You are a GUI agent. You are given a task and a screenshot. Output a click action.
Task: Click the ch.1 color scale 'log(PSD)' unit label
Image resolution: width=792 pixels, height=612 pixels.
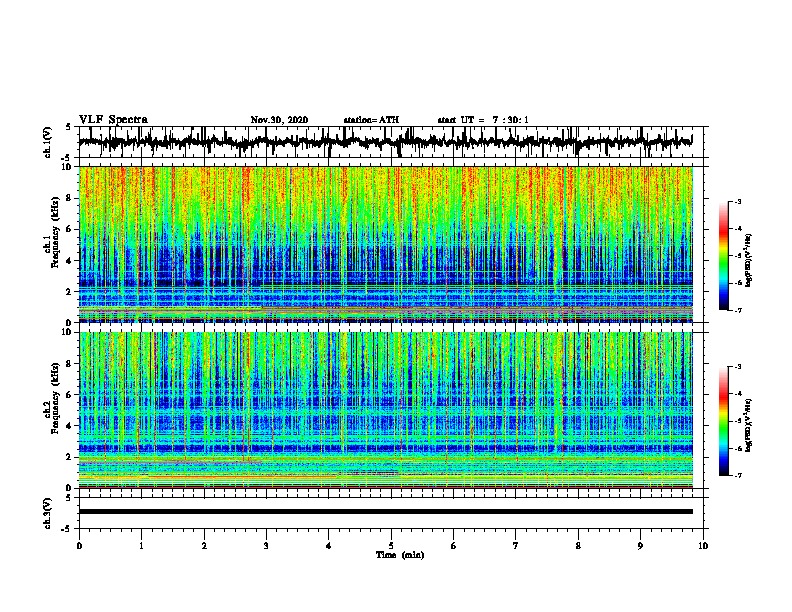pos(748,260)
